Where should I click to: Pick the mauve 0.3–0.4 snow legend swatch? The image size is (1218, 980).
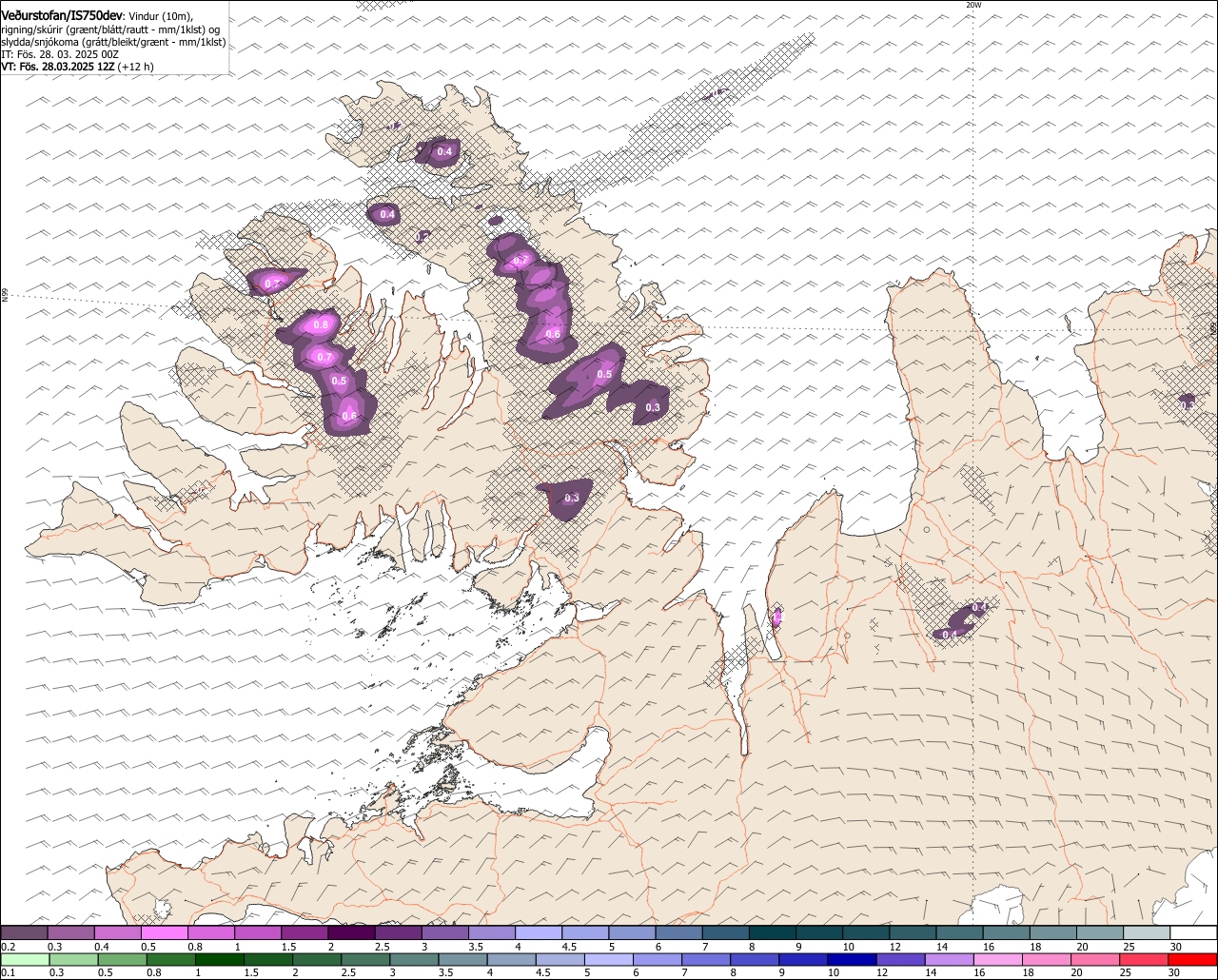(x=70, y=932)
